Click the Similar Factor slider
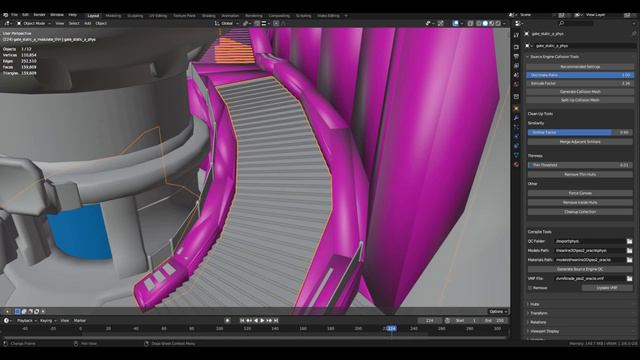640x360 pixels. pyautogui.click(x=580, y=133)
